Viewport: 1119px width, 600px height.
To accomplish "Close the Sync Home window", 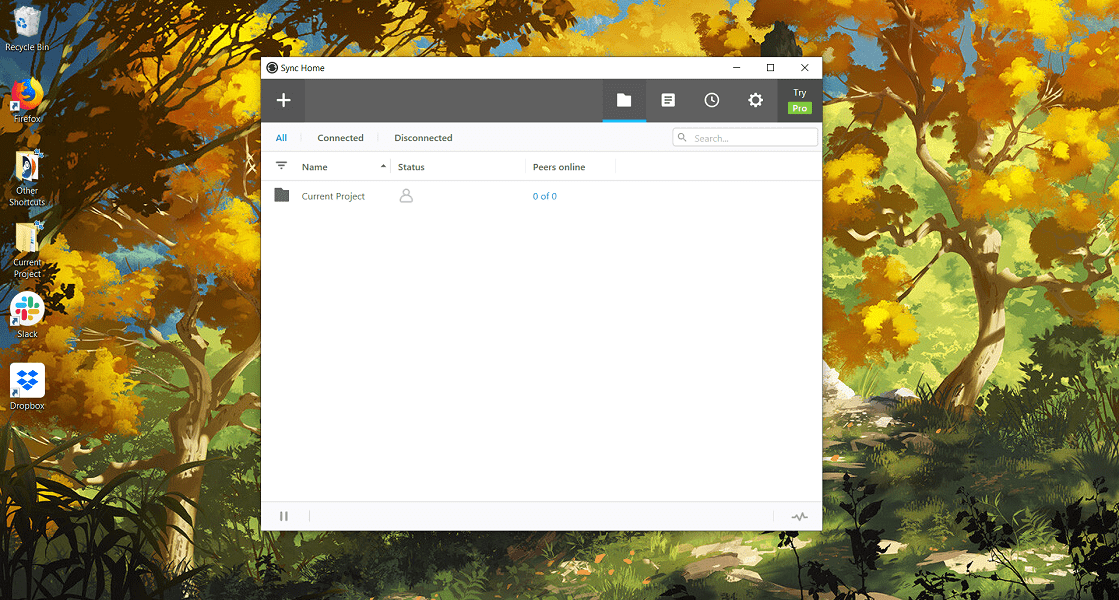I will click(804, 68).
